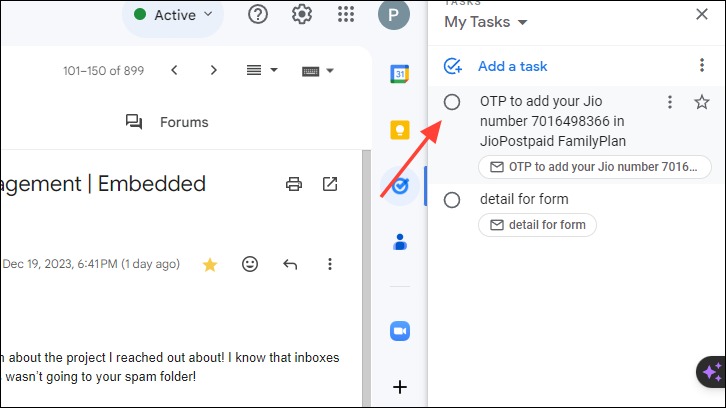The width and height of the screenshot is (726, 408).
Task: Open Zoom add-on in side panel
Action: click(x=400, y=331)
